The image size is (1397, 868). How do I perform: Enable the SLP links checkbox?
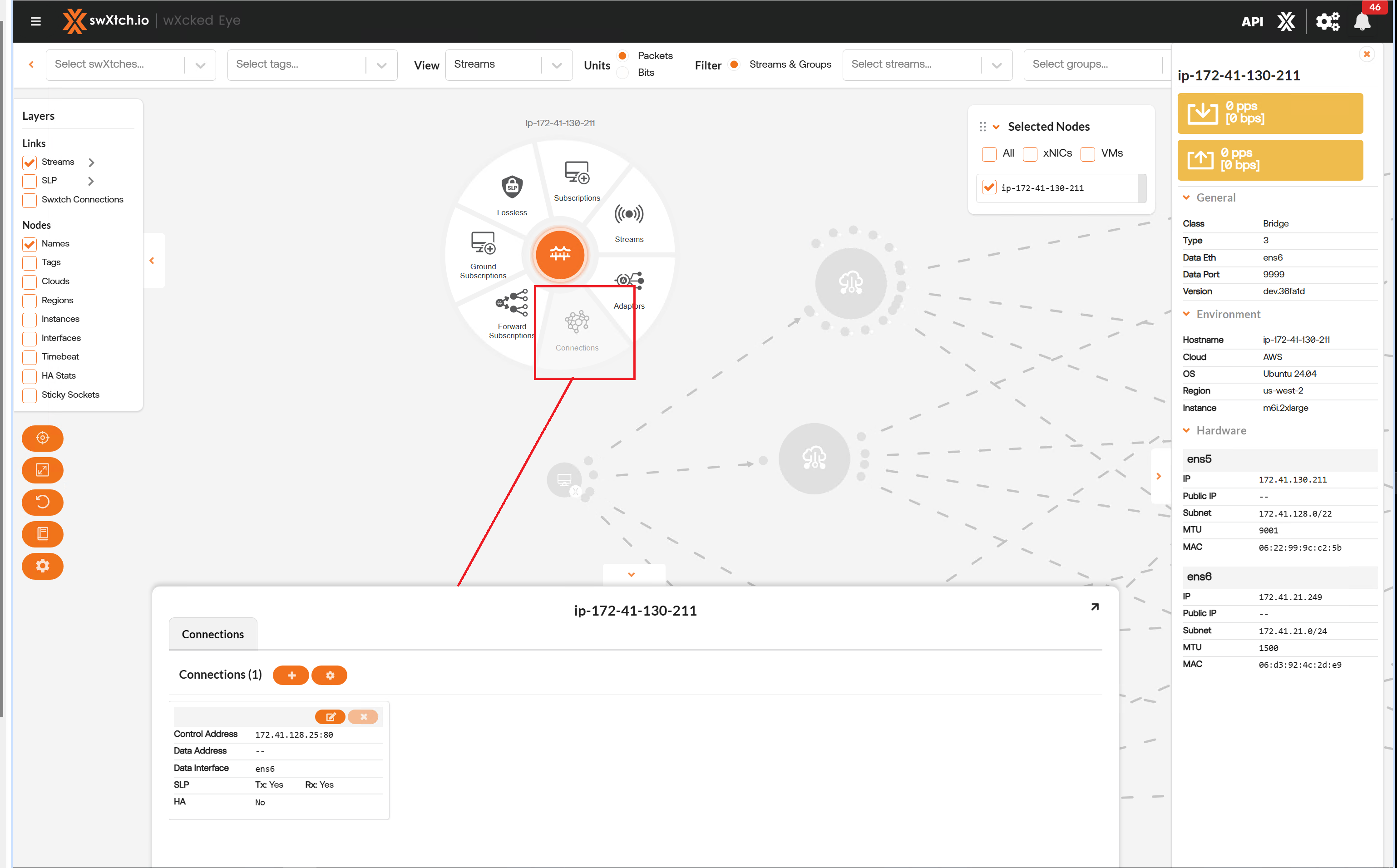[x=30, y=181]
